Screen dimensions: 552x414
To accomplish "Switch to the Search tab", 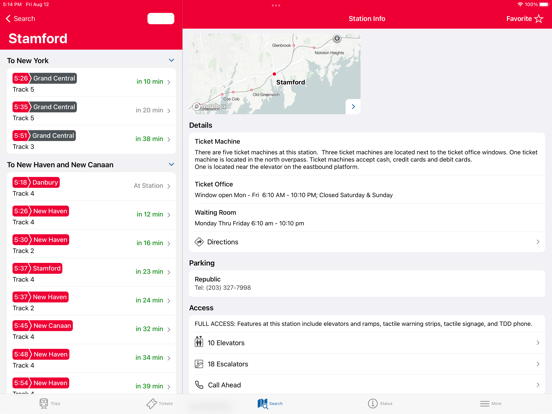I will (270, 403).
